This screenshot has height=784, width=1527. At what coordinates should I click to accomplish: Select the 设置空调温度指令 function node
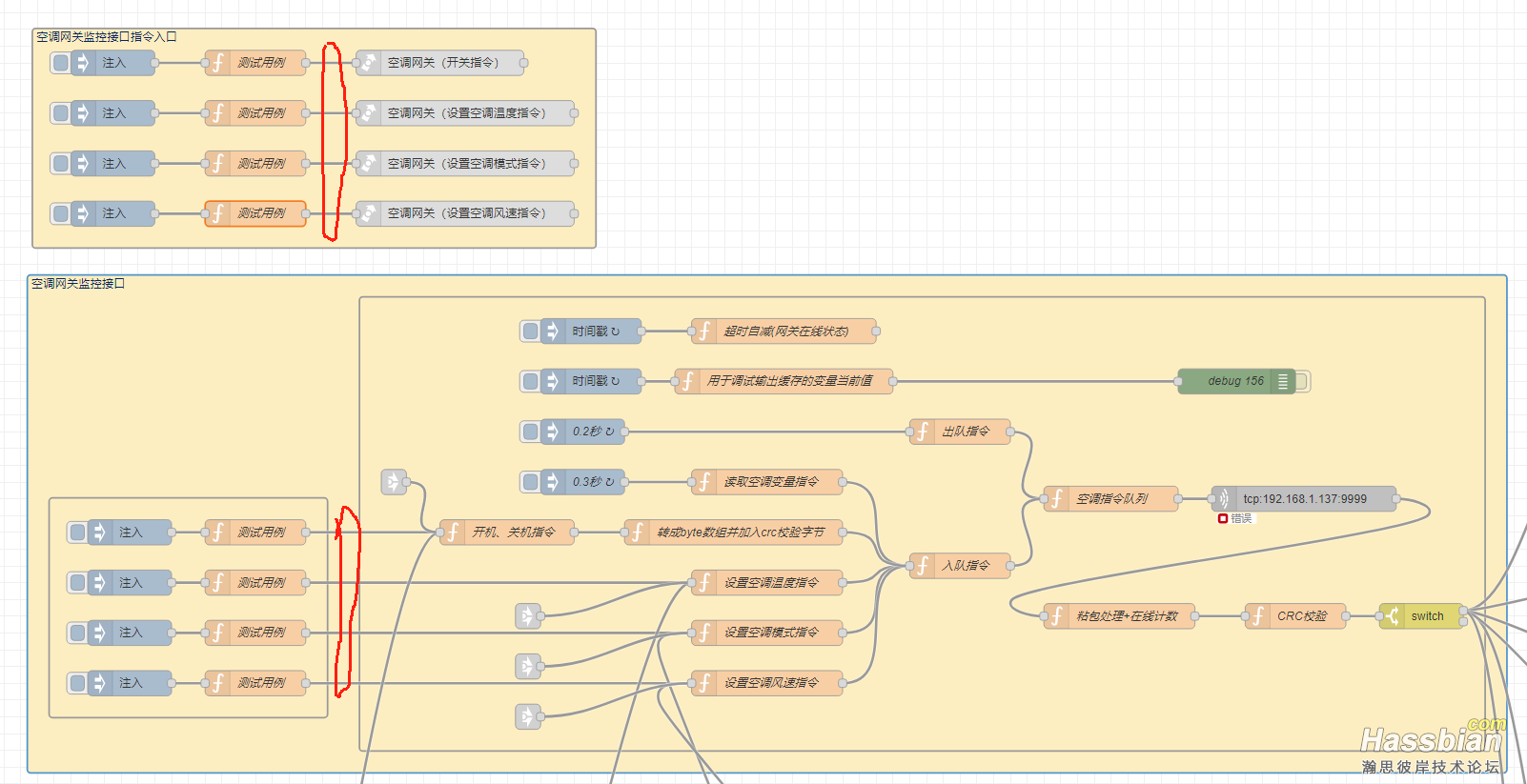(x=767, y=583)
